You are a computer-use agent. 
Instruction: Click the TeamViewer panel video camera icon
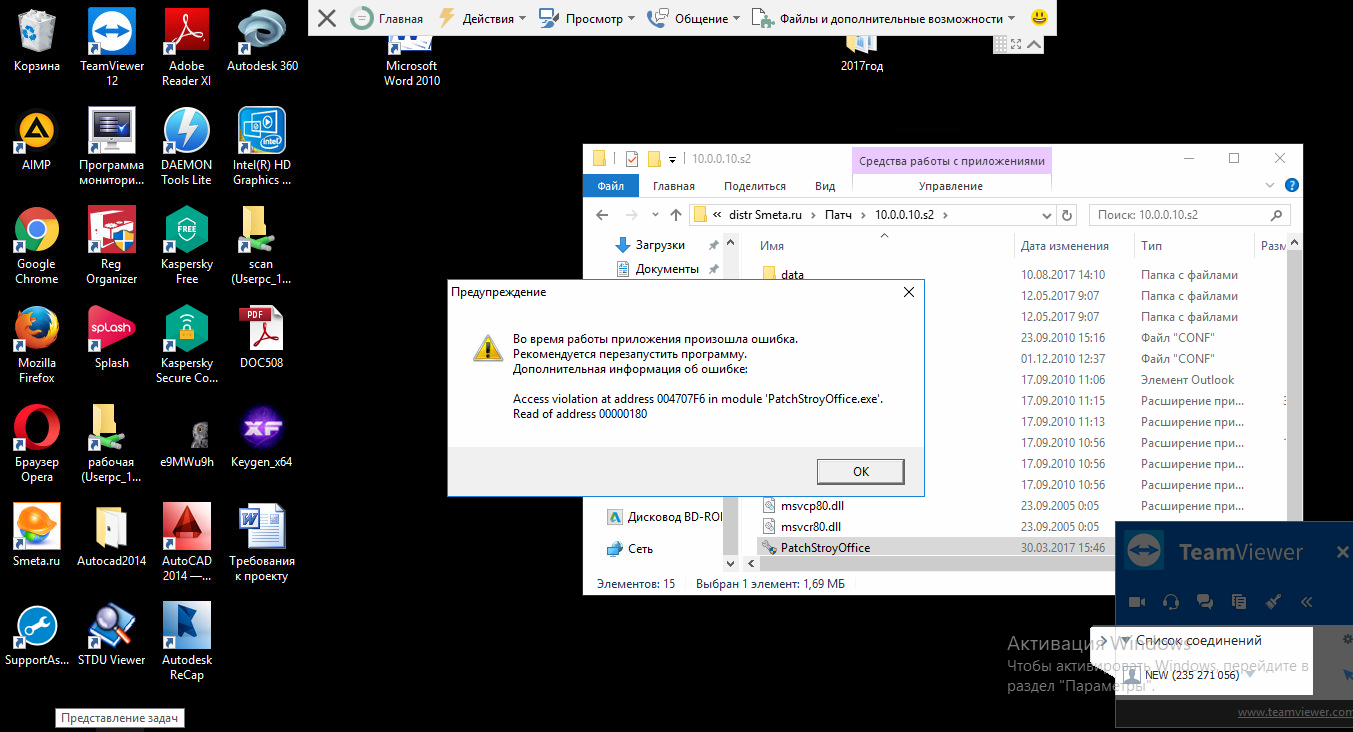pos(1137,602)
